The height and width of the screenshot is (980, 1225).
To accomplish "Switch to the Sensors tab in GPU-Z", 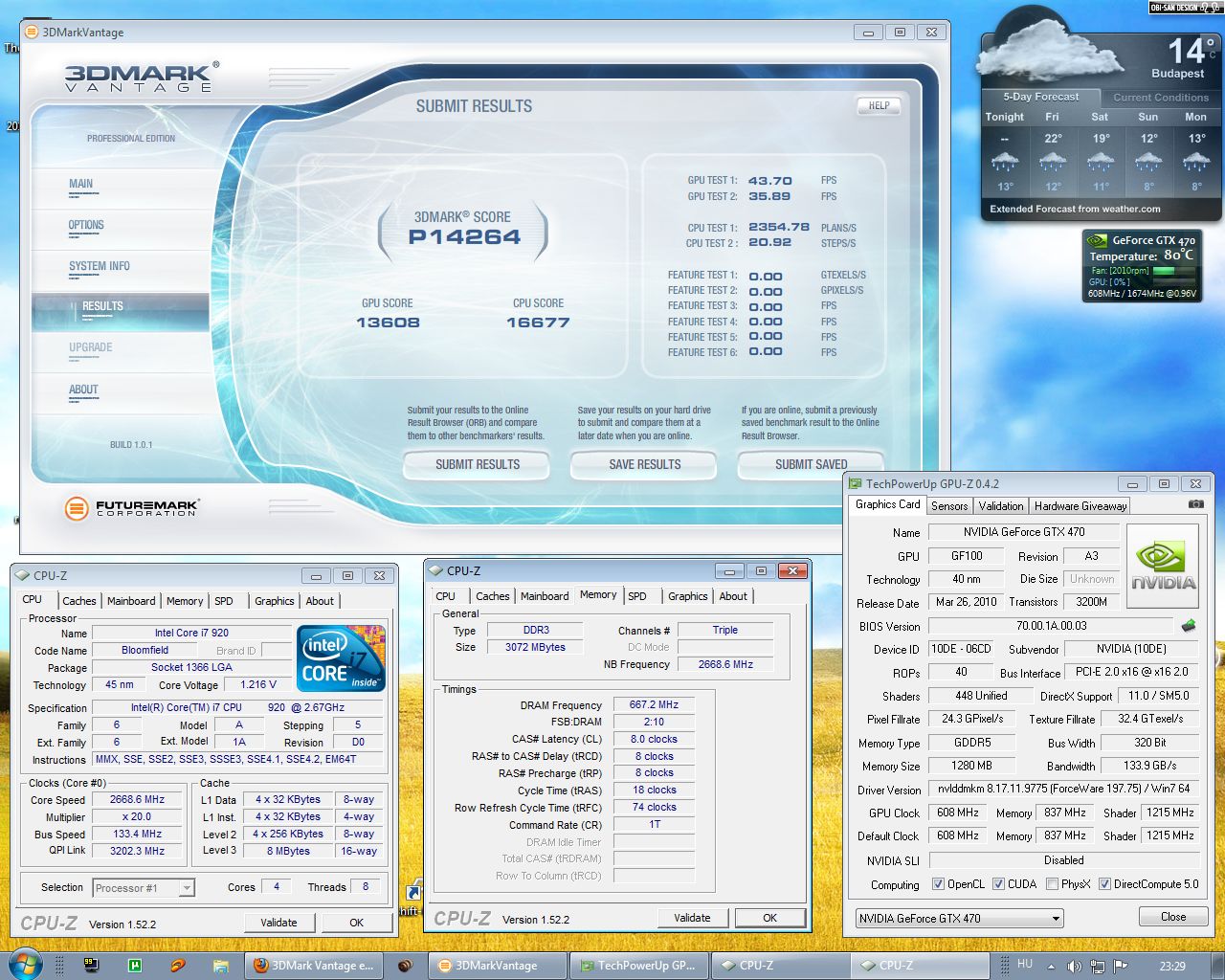I will (x=948, y=505).
